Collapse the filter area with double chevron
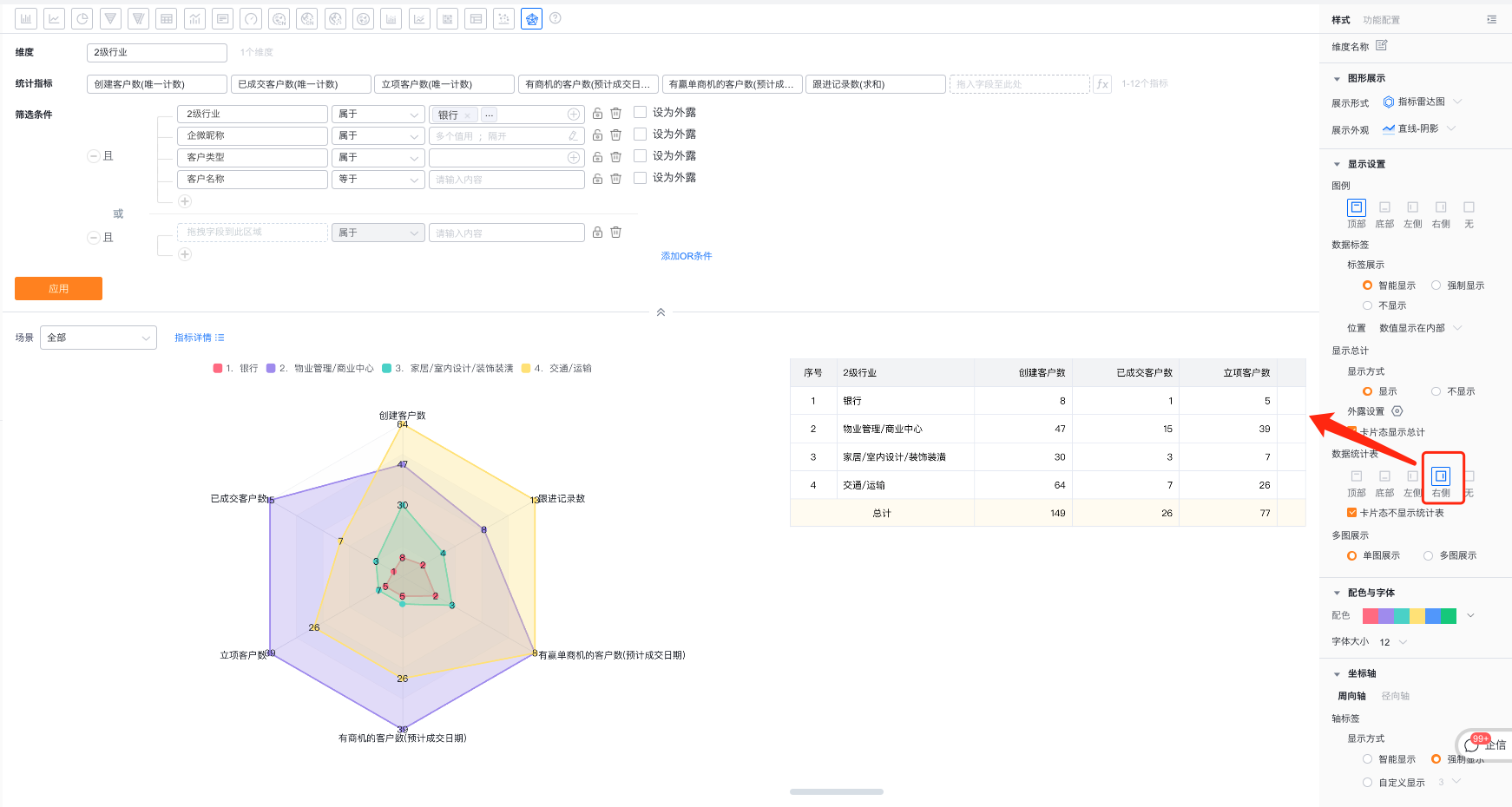 661,312
